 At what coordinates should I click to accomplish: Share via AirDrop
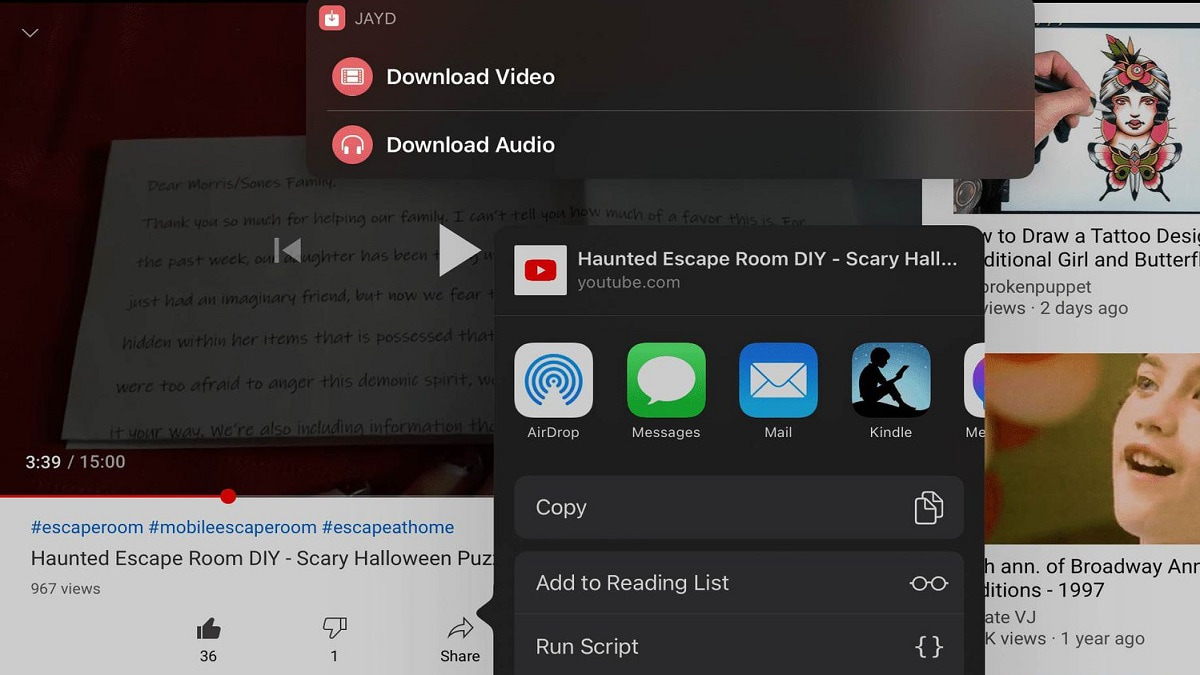click(x=553, y=380)
